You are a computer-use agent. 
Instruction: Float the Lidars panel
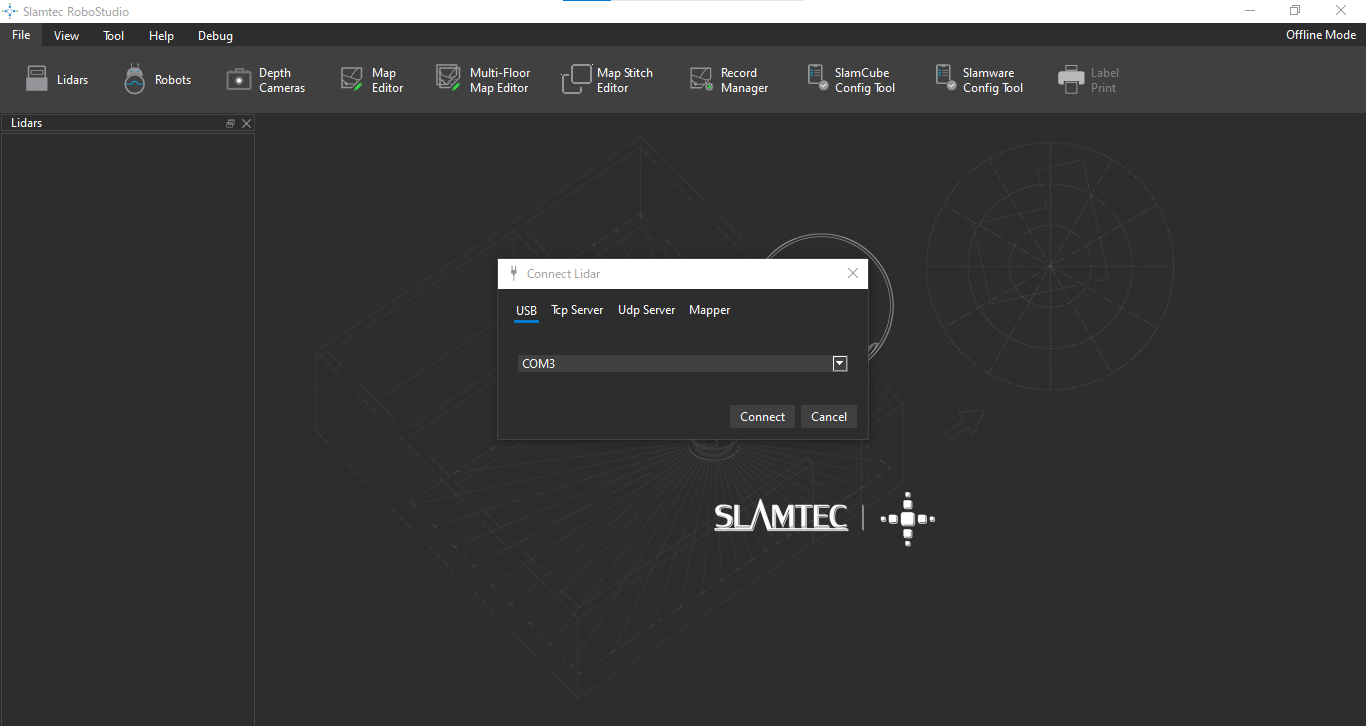coord(231,124)
